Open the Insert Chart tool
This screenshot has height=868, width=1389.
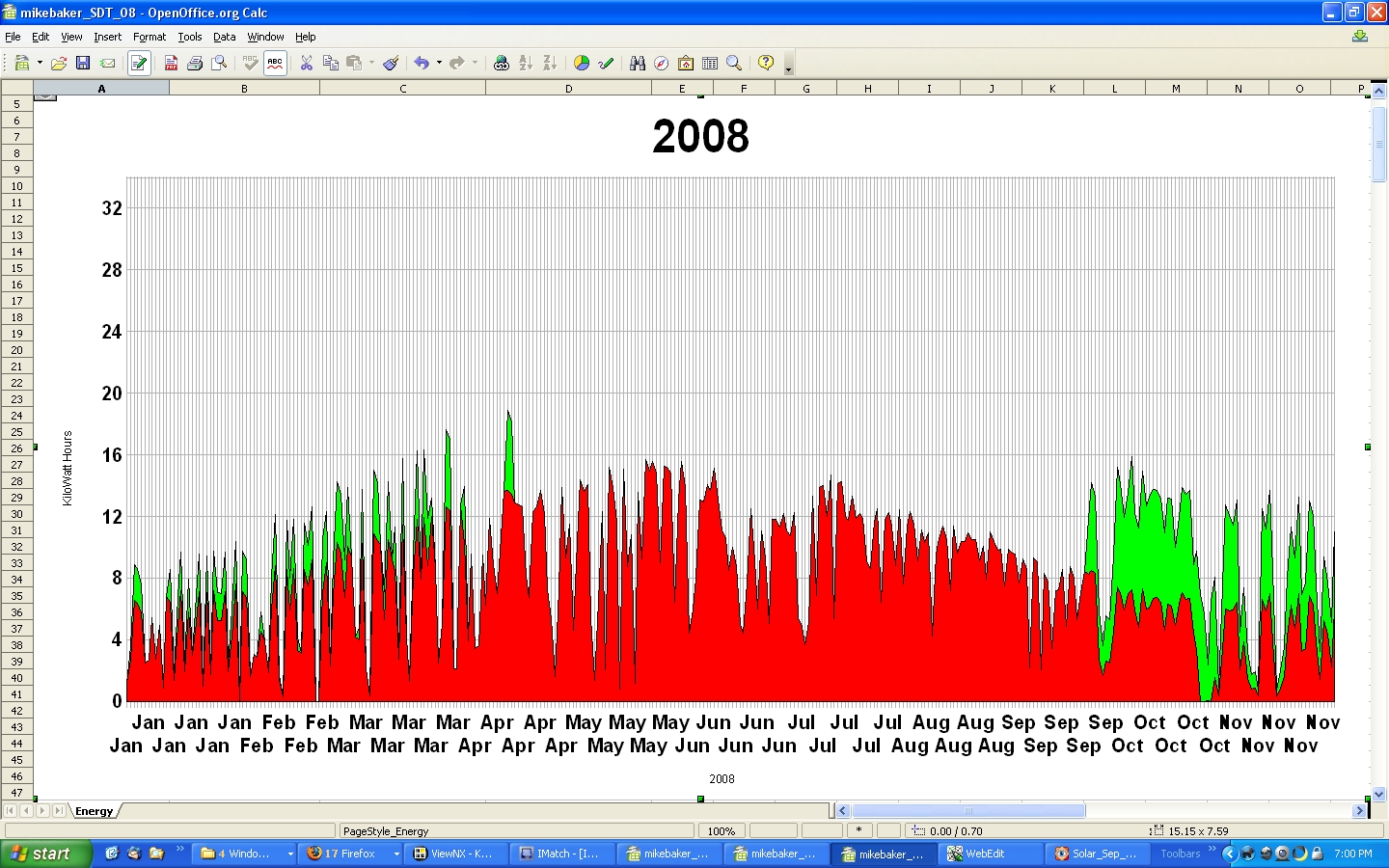point(582,64)
